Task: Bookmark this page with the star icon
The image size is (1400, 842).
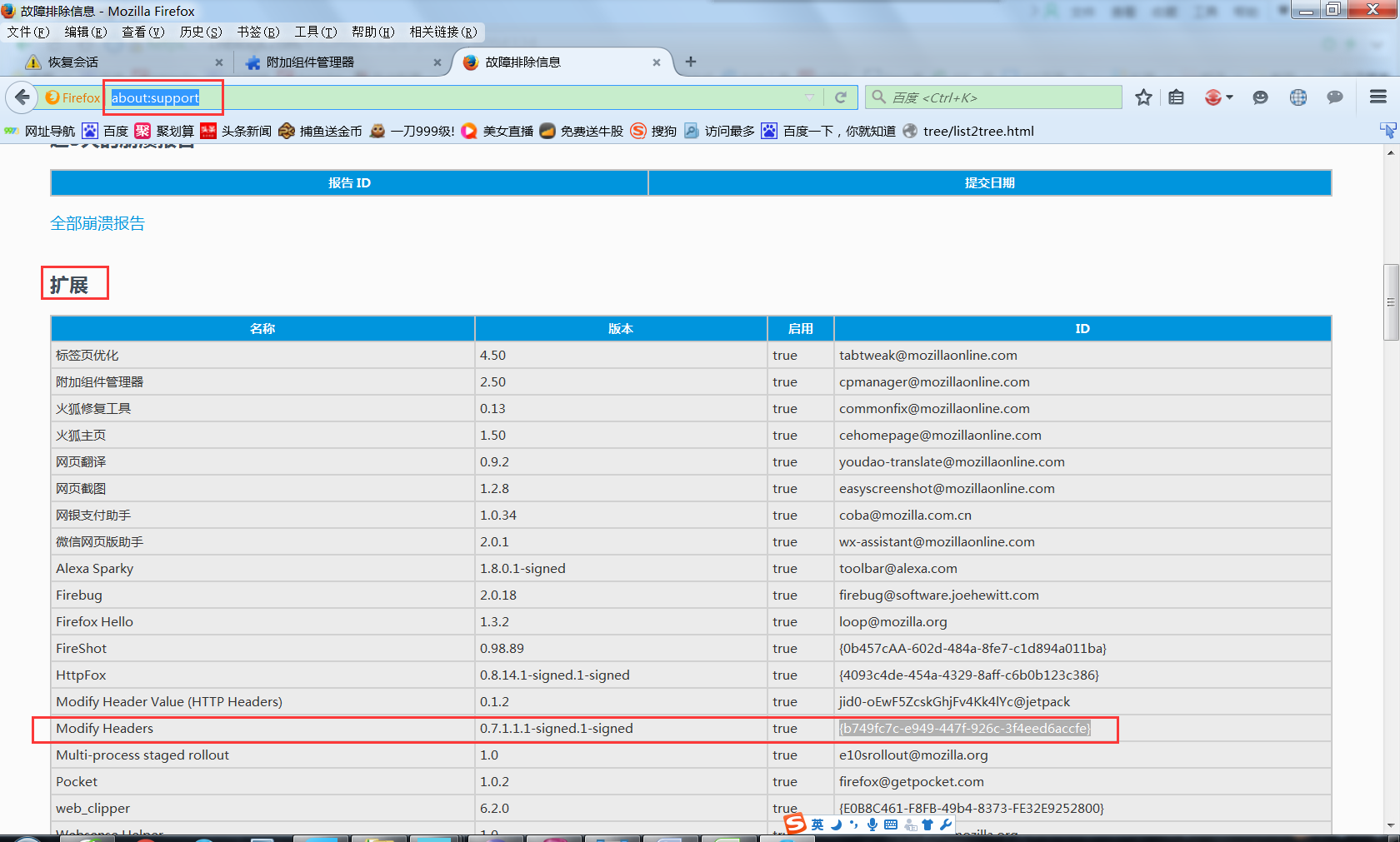Action: coord(1143,97)
